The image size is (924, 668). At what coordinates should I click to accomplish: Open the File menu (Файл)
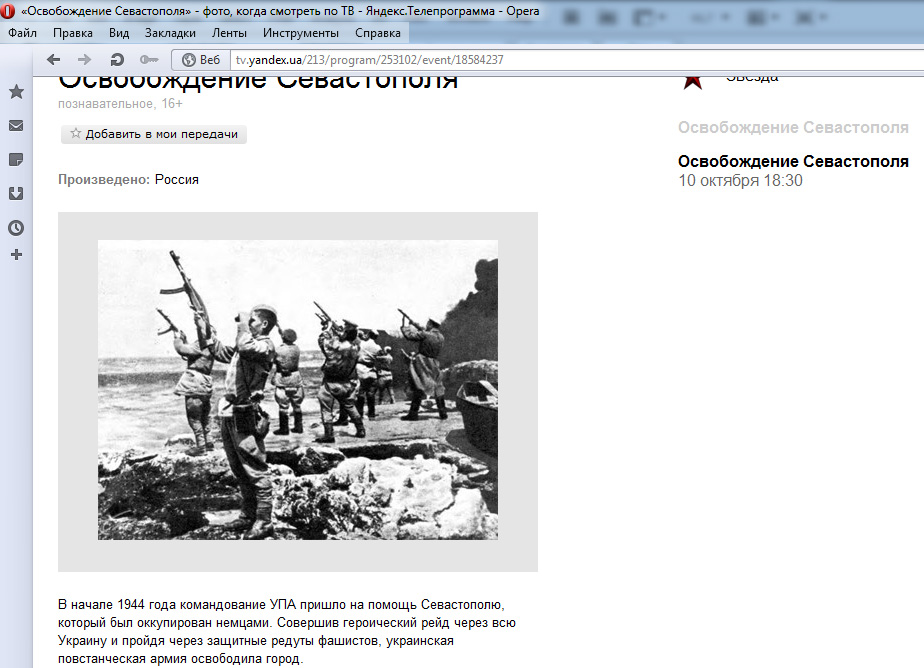tap(22, 33)
